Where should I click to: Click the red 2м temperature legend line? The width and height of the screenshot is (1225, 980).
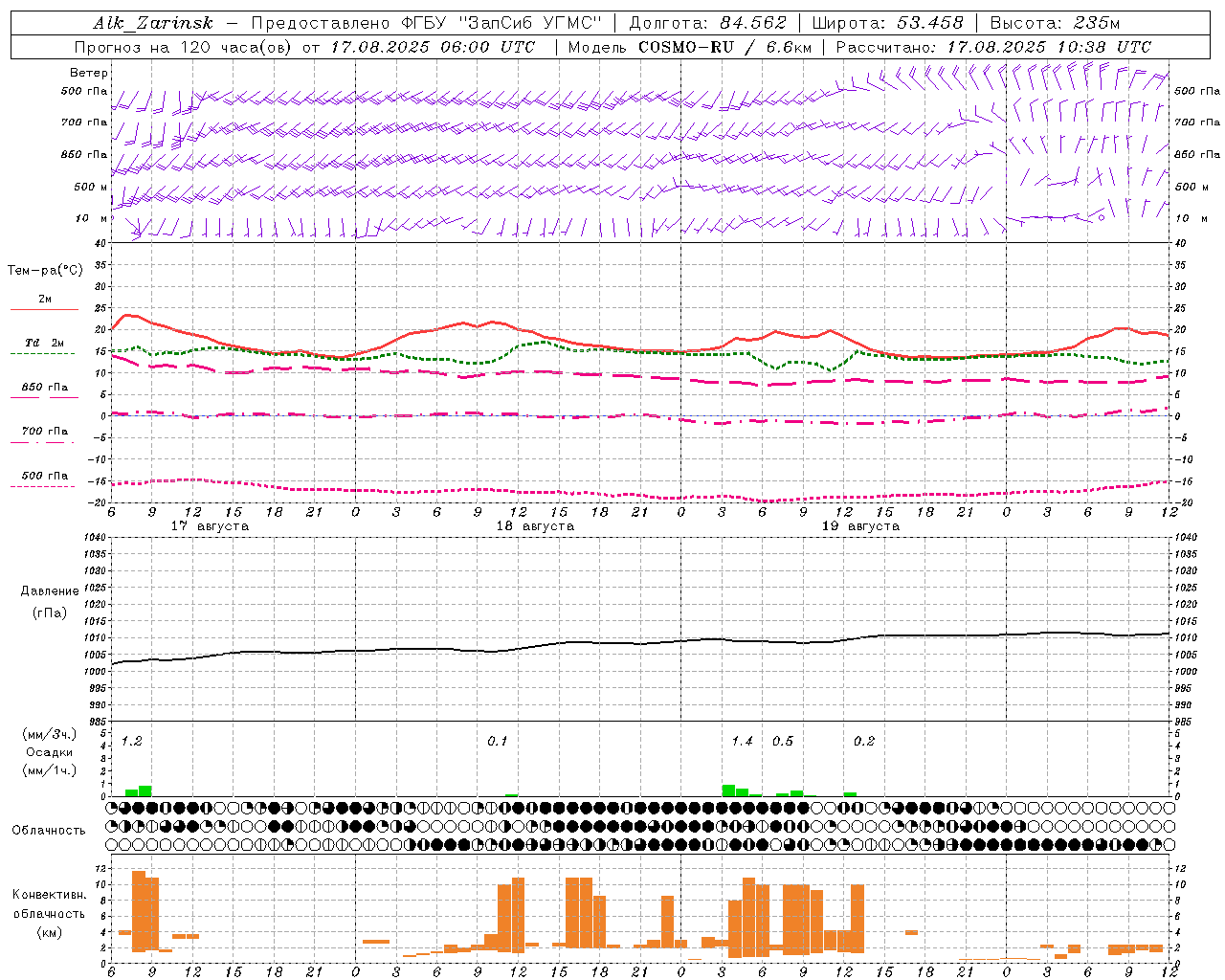coord(44,309)
